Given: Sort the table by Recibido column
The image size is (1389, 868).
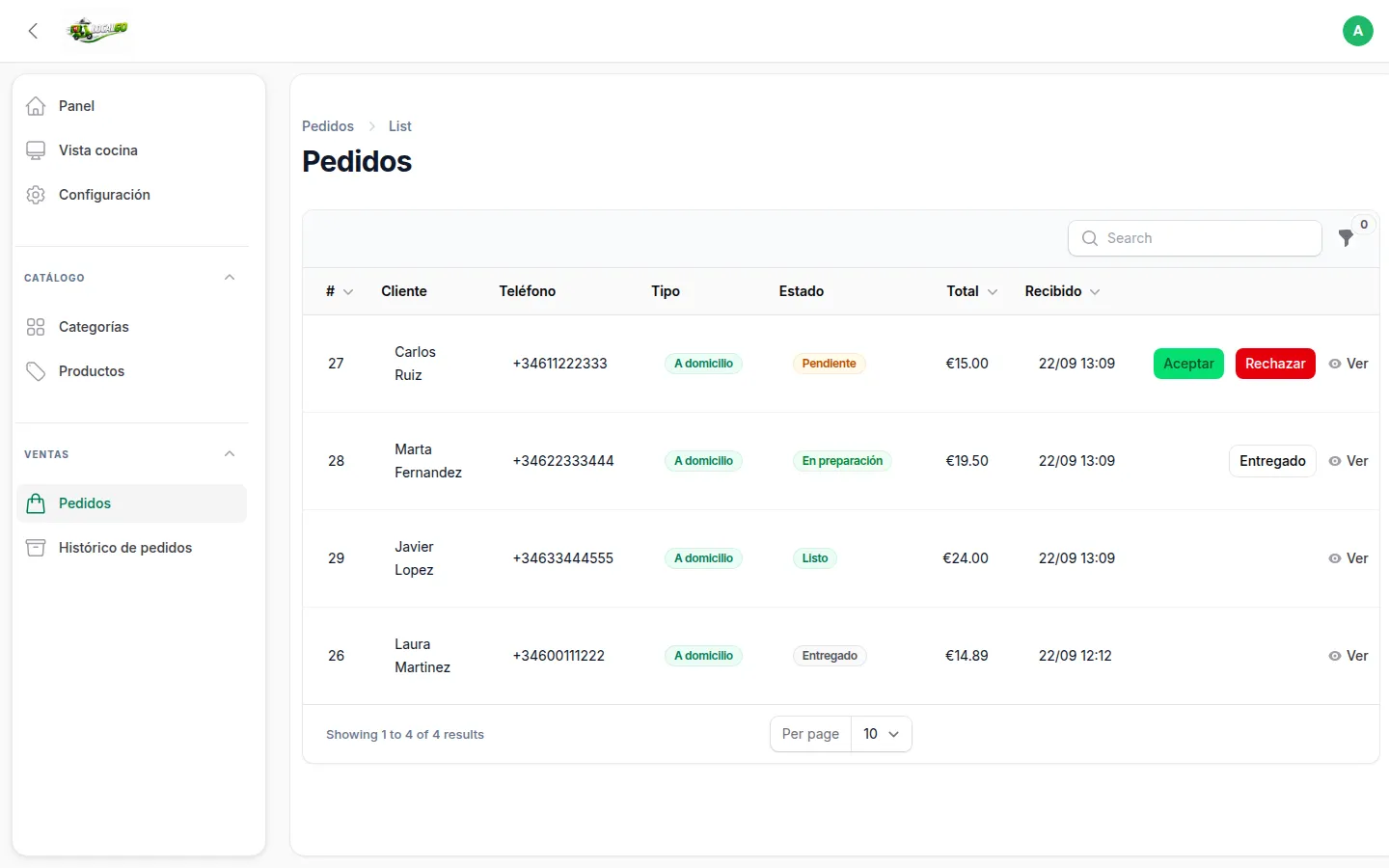Looking at the screenshot, I should click(x=1062, y=291).
